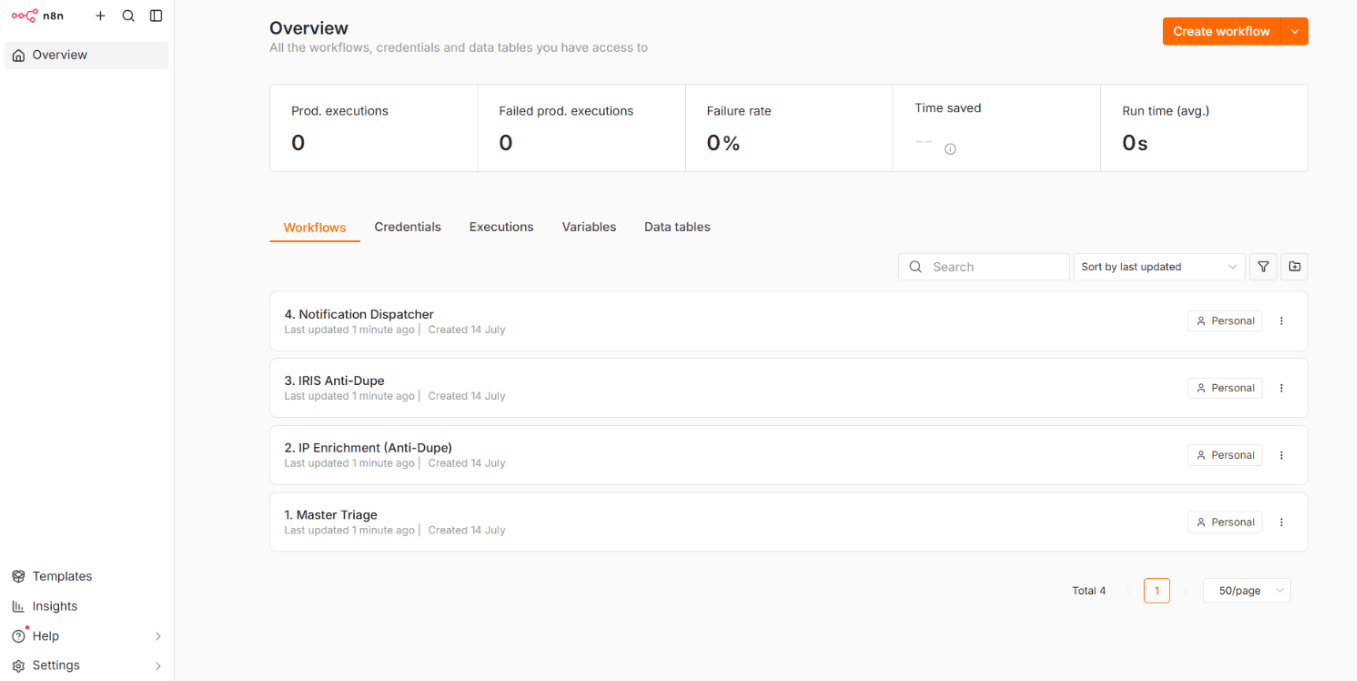This screenshot has width=1357, height=681.
Task: Open the Data tables tab
Action: [x=677, y=227]
